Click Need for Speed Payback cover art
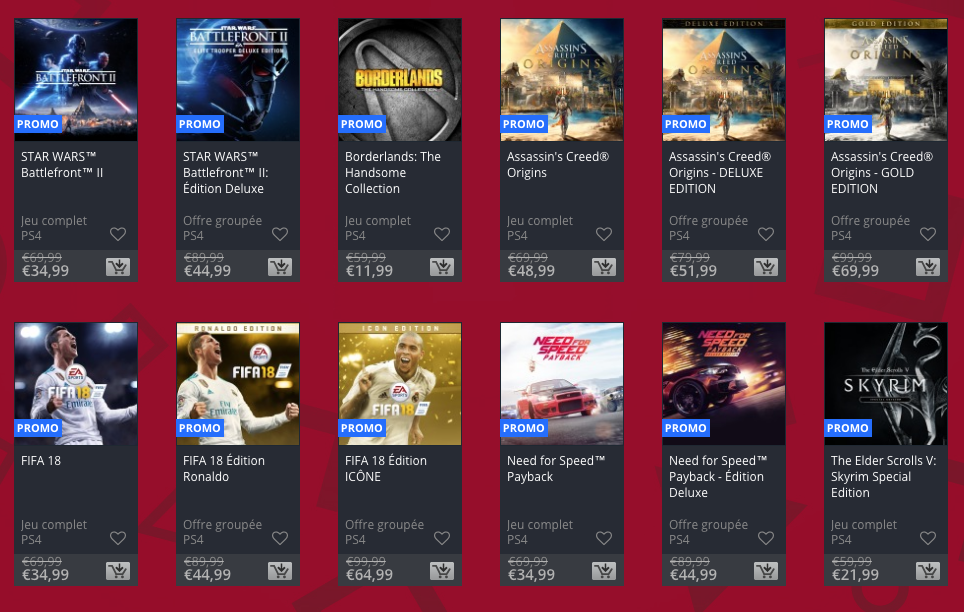Screen dimensions: 964x612 tap(562, 384)
